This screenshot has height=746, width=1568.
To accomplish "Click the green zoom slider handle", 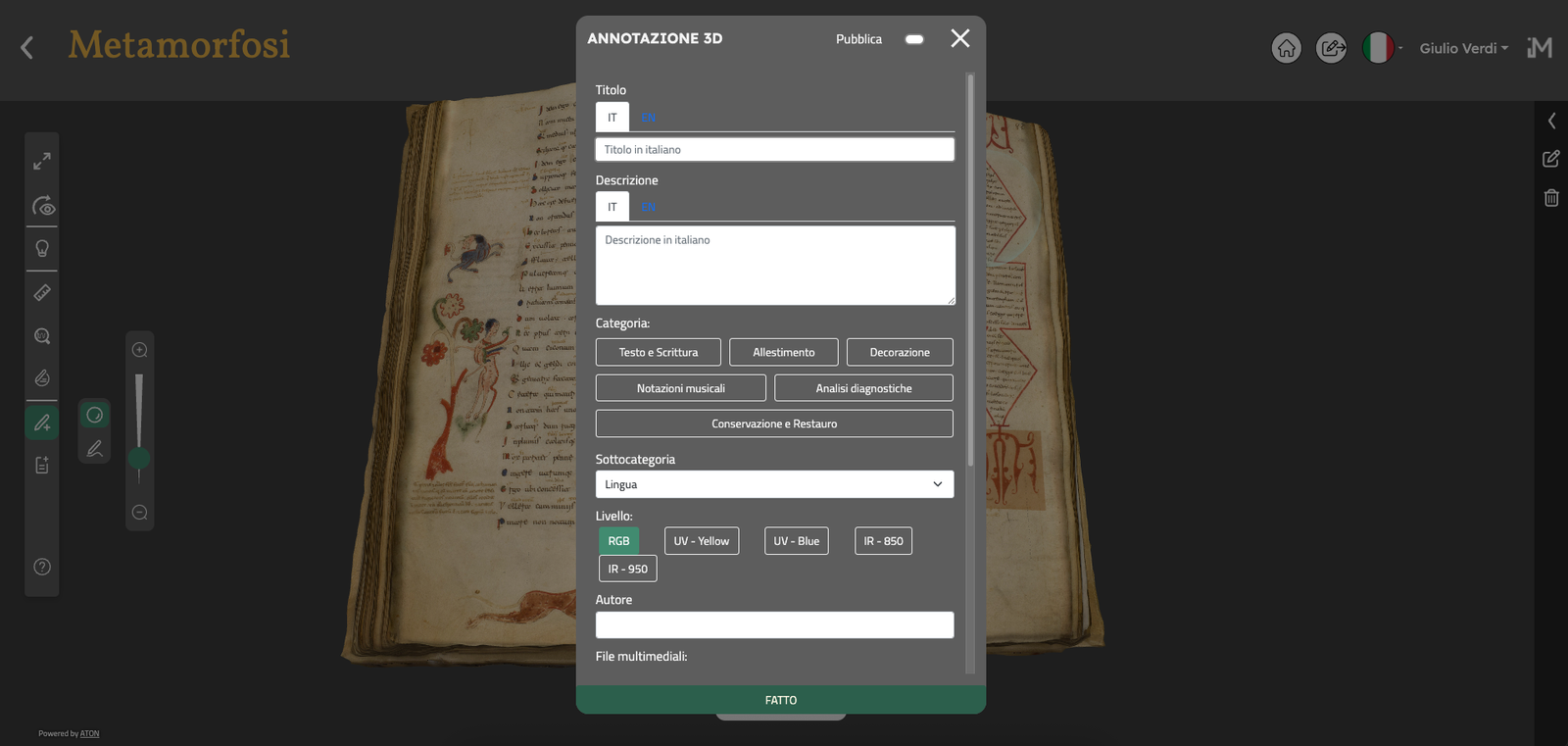I will [139, 458].
